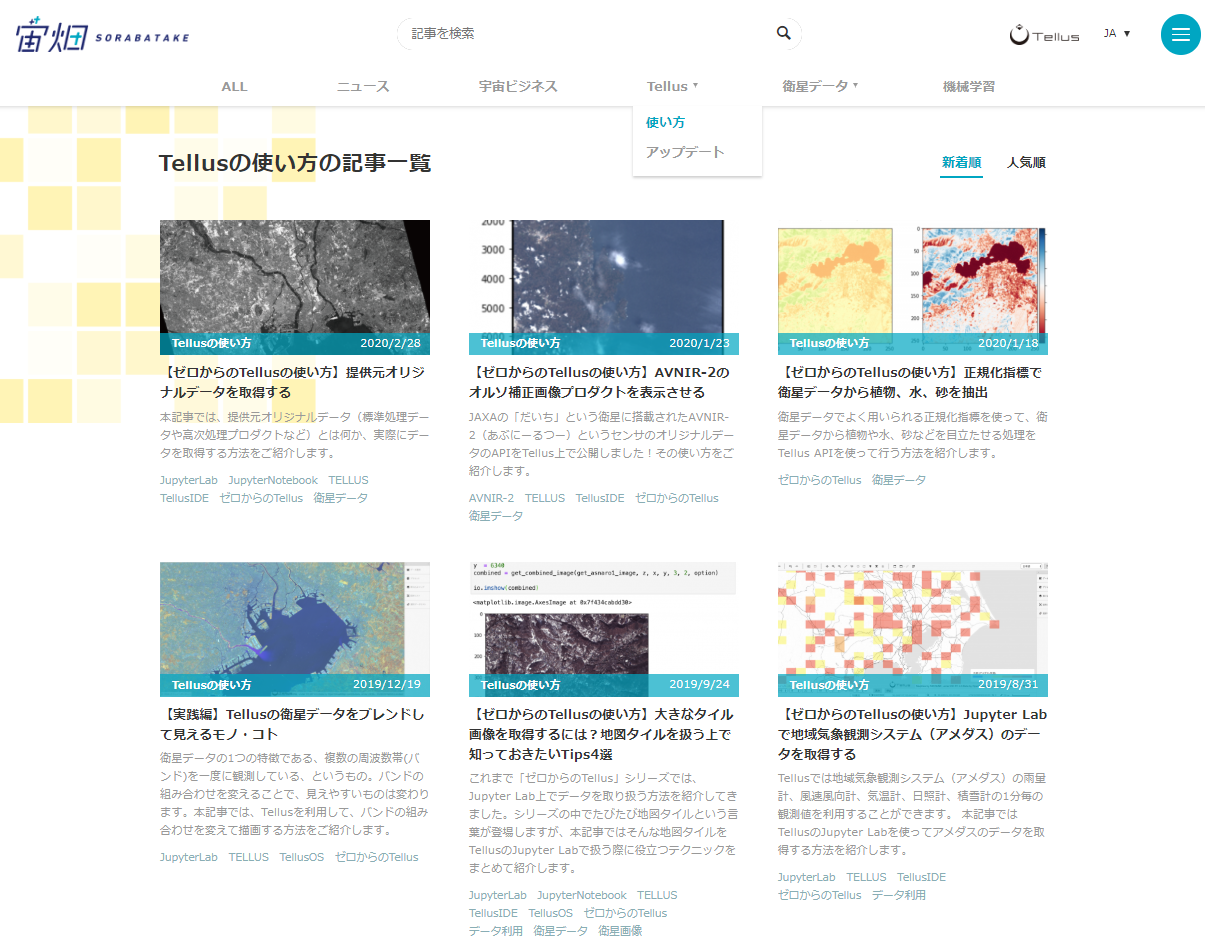Click Tellusの使い方 category label on 2019/8/31 card
The height and width of the screenshot is (937, 1205).
point(829,685)
